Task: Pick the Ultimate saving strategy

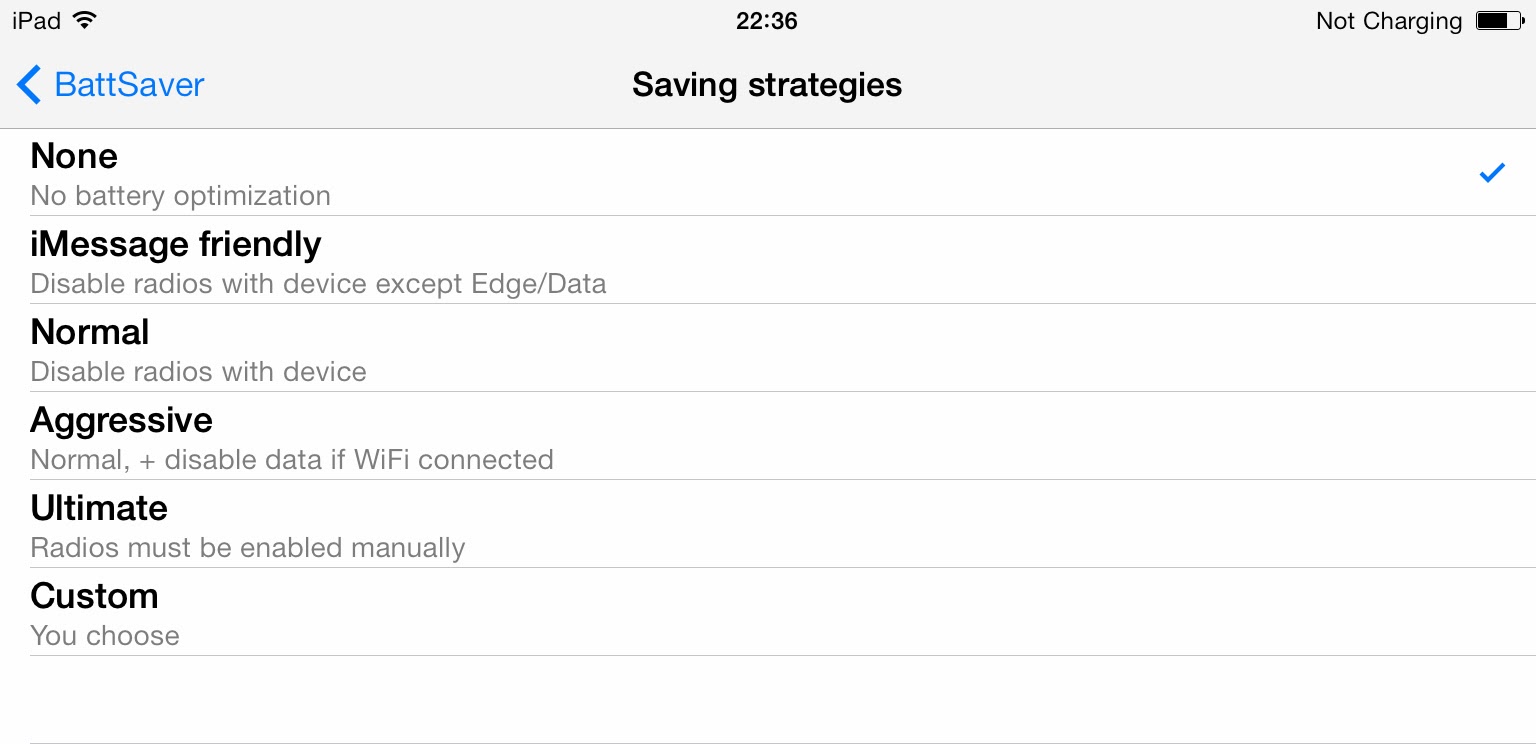Action: click(99, 508)
